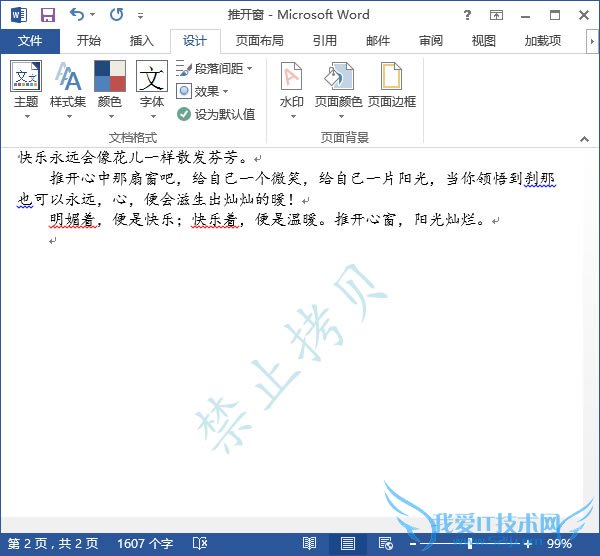Open the 加载项 tab

543,41
